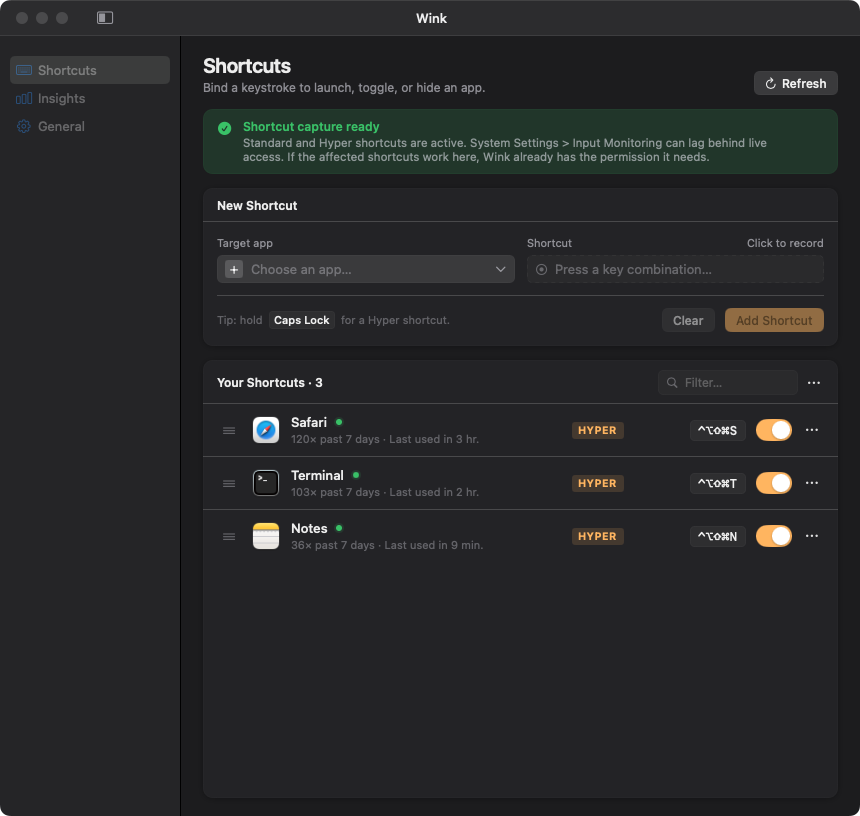Click the green running dot next to Safari
This screenshot has height=816, width=860.
click(x=339, y=422)
